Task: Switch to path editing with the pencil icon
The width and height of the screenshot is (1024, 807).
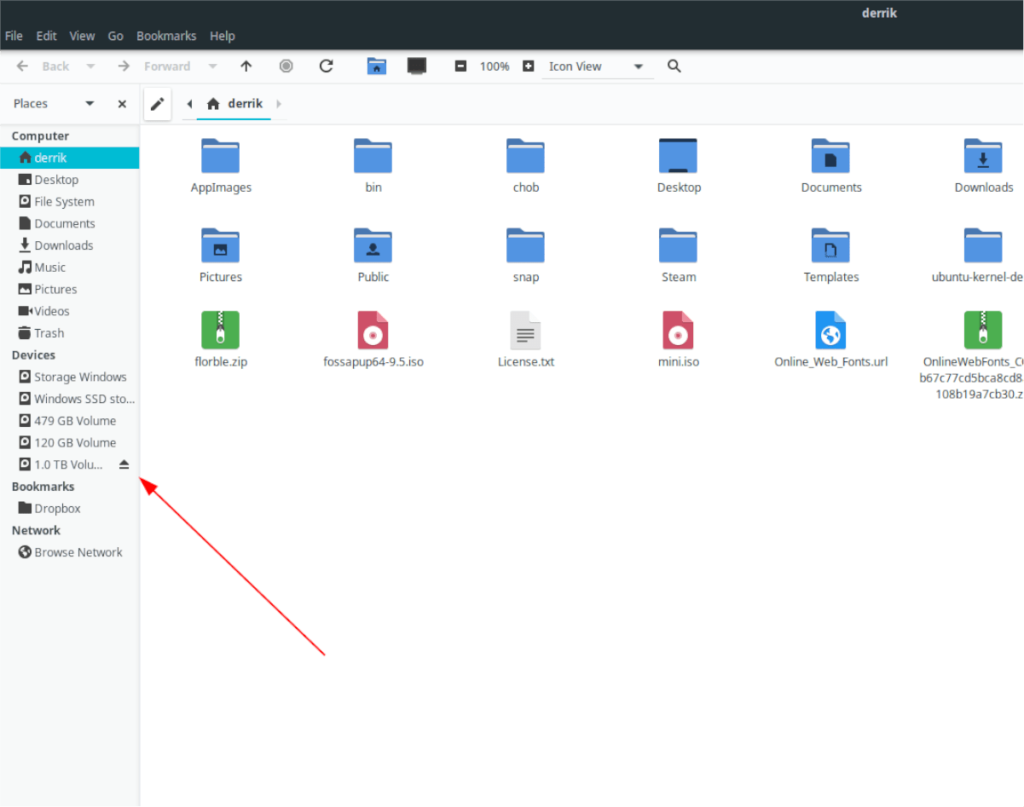Action: tap(157, 103)
